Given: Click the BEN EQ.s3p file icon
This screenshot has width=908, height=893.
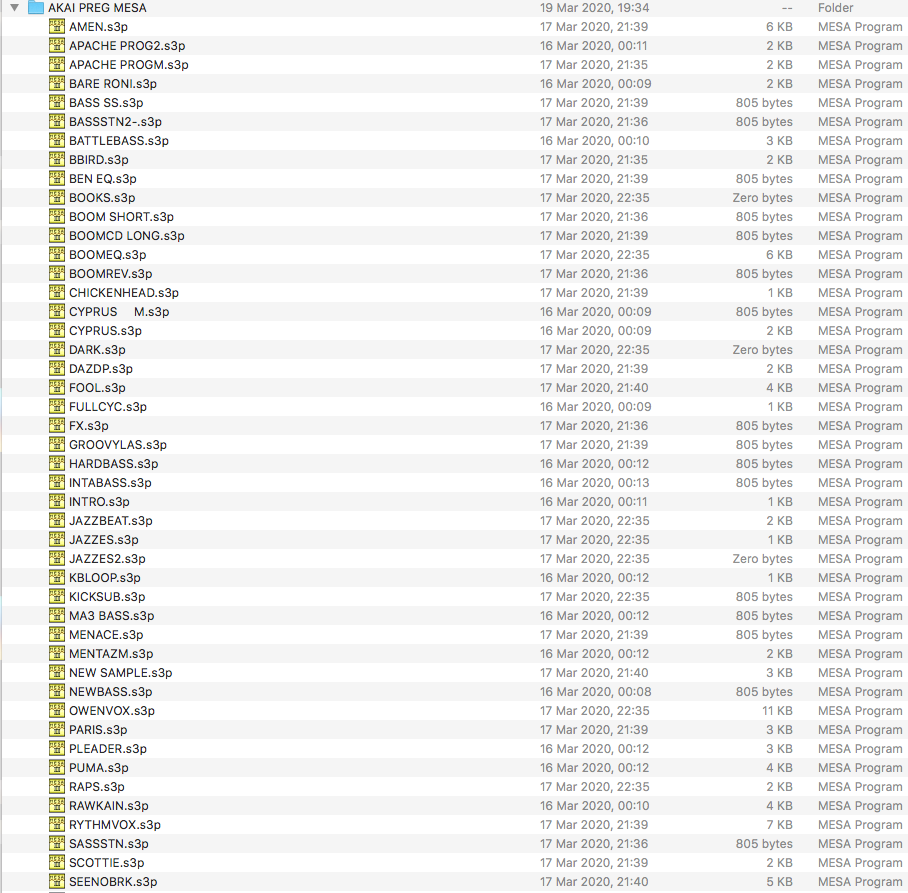Looking at the screenshot, I should tap(57, 178).
